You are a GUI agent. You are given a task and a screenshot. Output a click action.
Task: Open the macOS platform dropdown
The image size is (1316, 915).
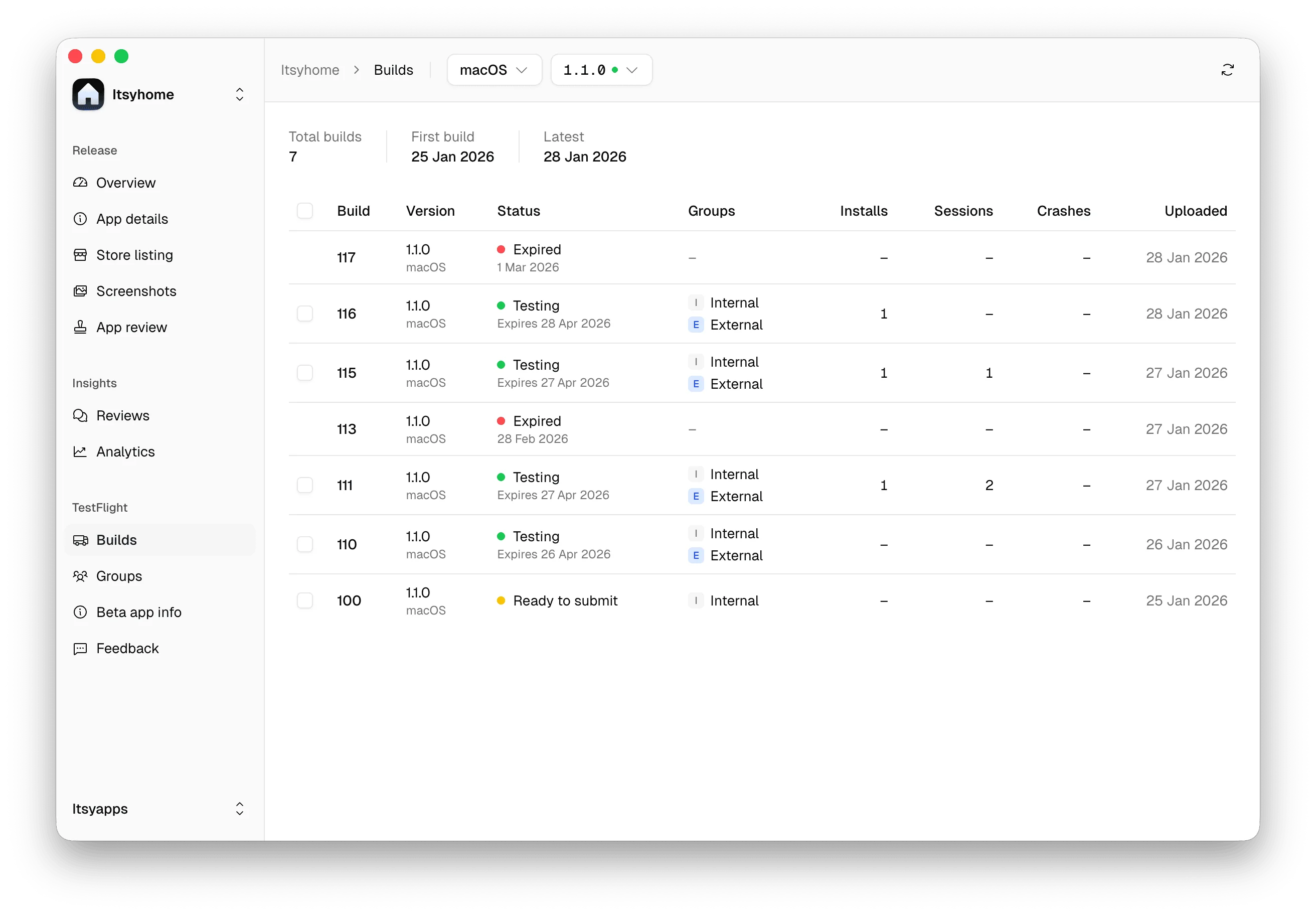pos(493,69)
